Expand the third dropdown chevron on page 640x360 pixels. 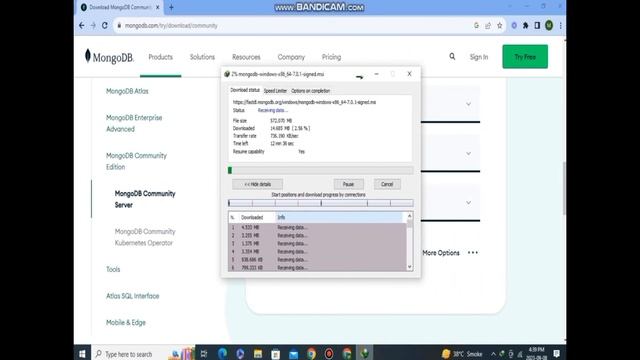point(469,203)
